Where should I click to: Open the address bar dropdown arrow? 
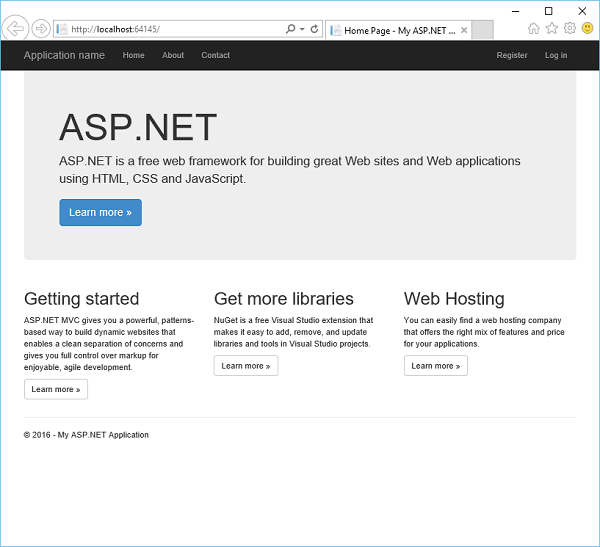(302, 29)
